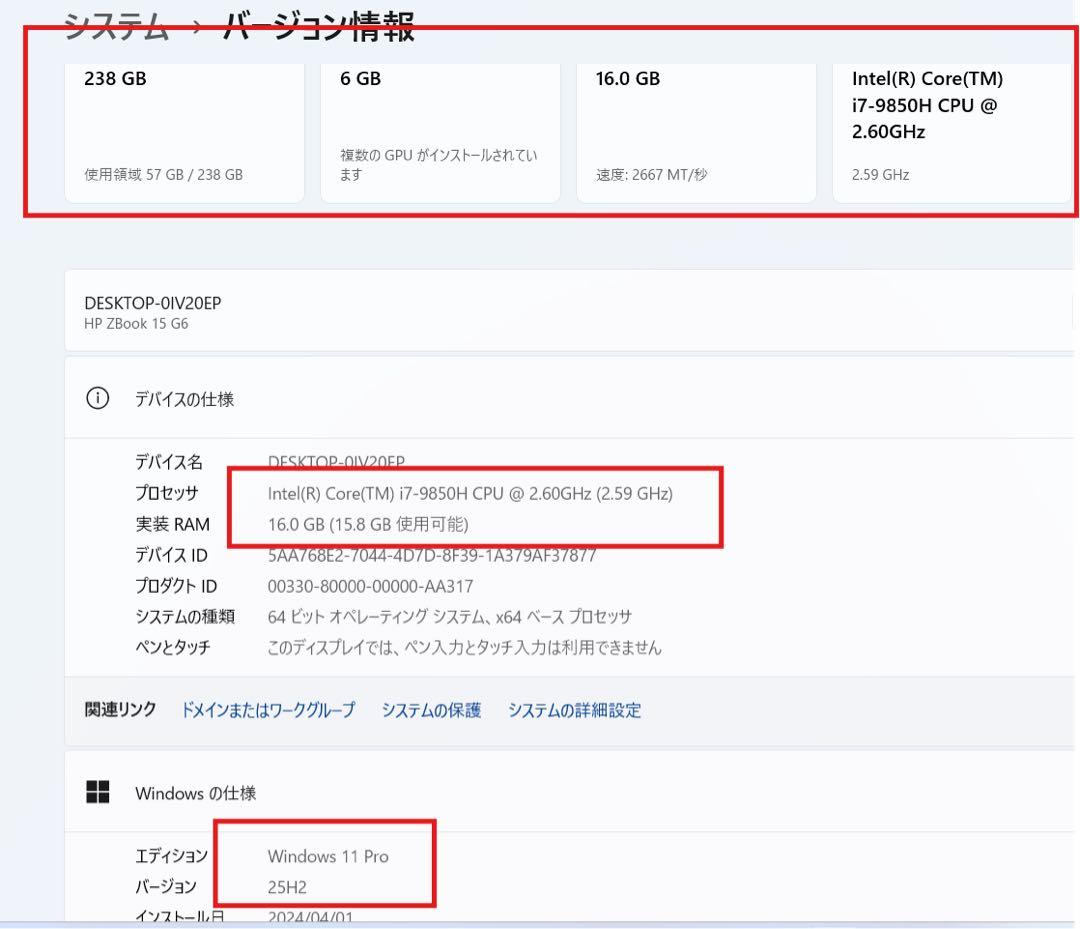The height and width of the screenshot is (929, 1080).
Task: Select the 25H2 version value
Action: (x=287, y=887)
